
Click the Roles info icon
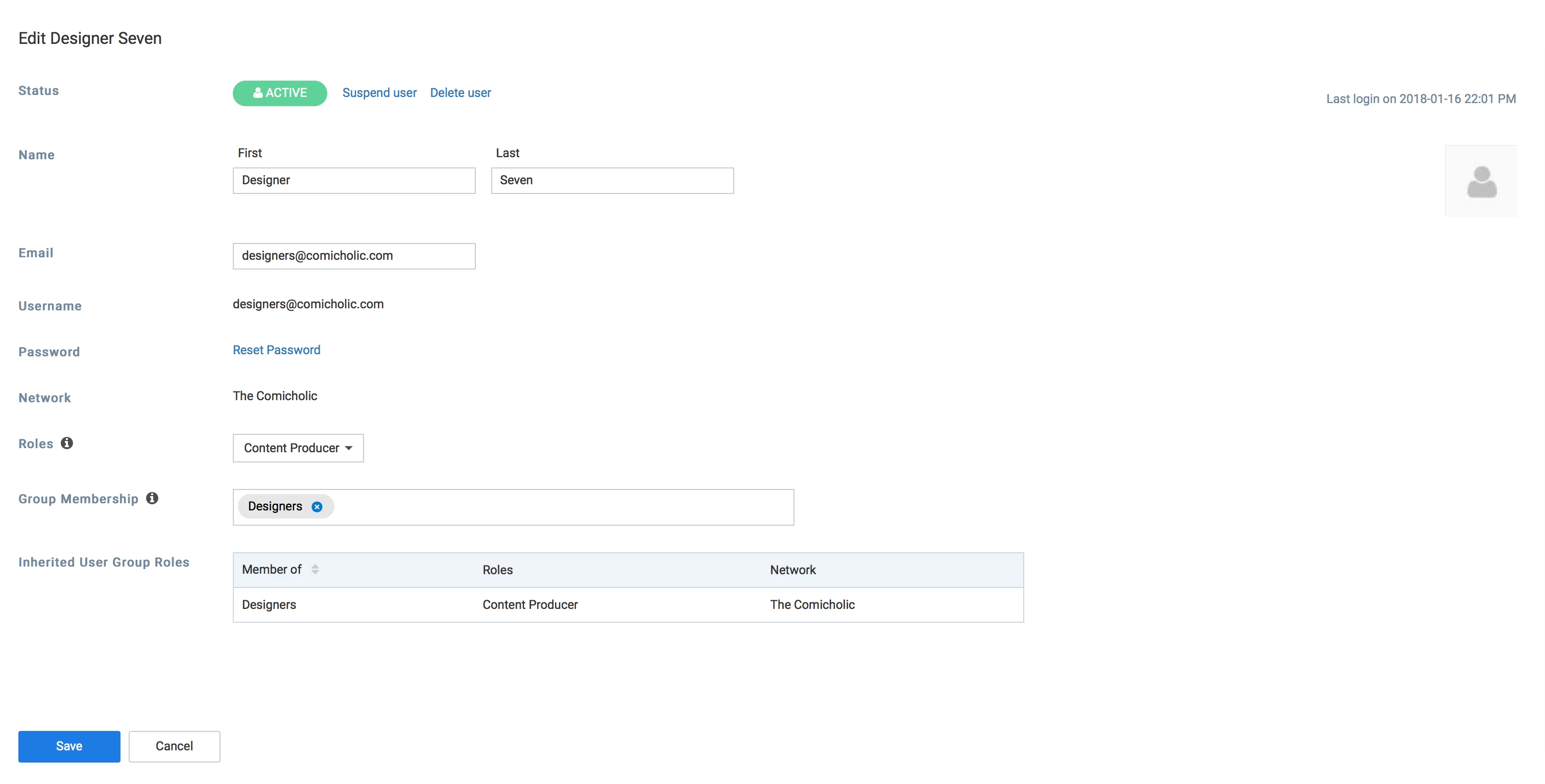pos(66,443)
